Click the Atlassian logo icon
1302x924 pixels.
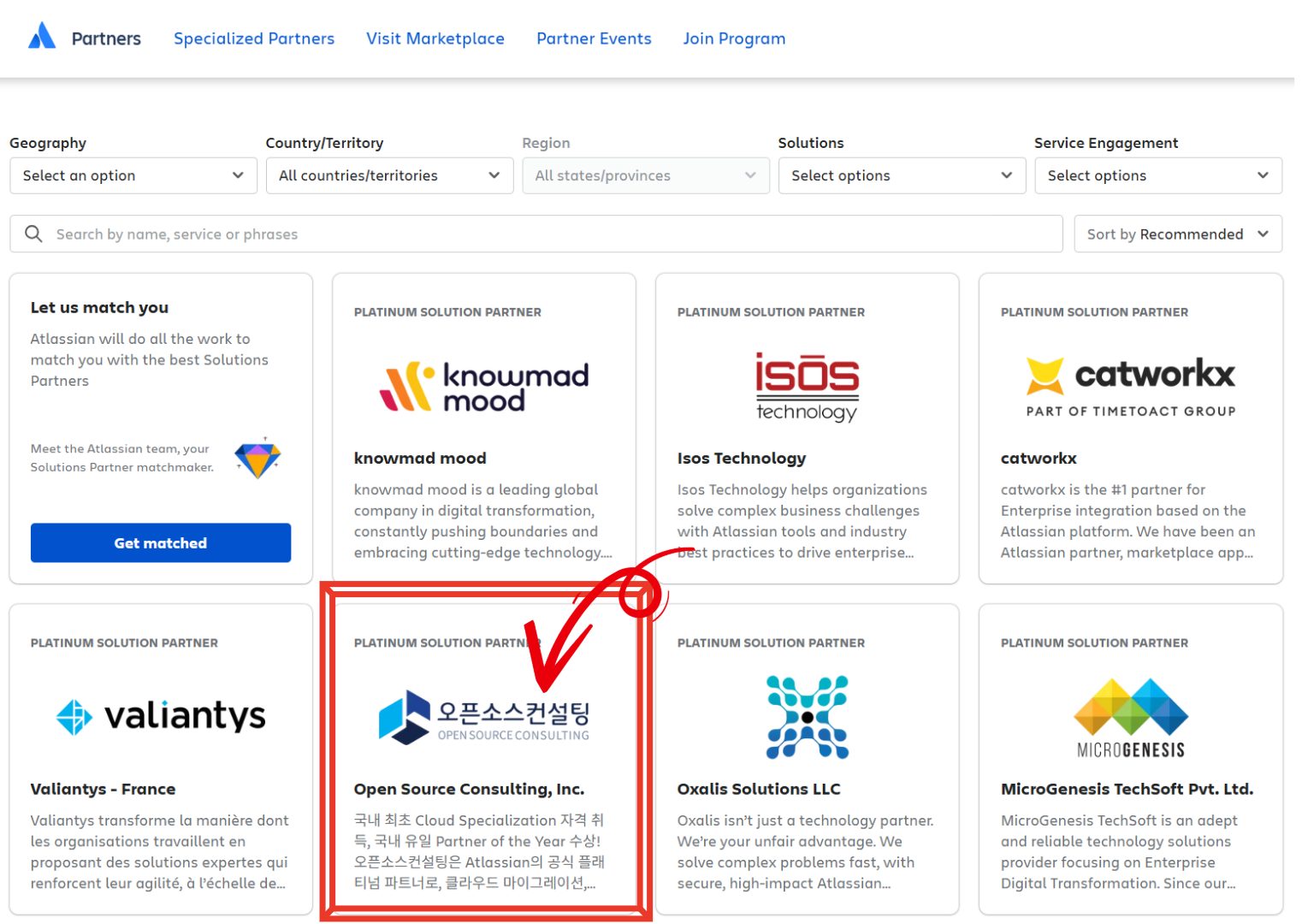(42, 36)
